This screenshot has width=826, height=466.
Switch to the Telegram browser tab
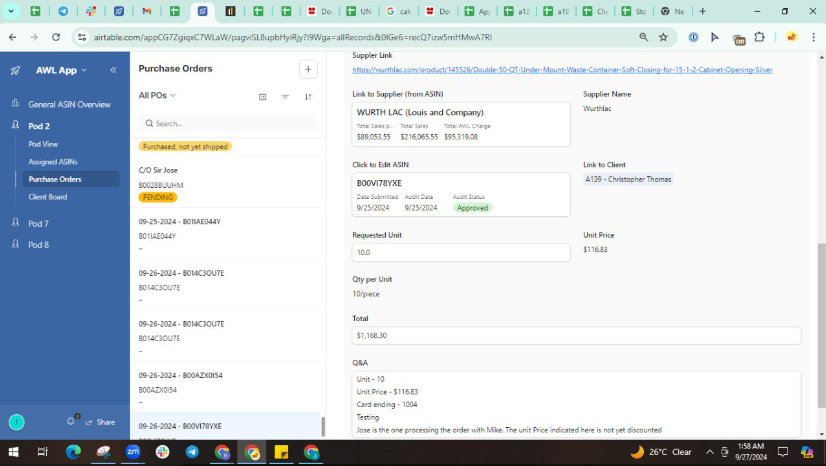[x=63, y=11]
